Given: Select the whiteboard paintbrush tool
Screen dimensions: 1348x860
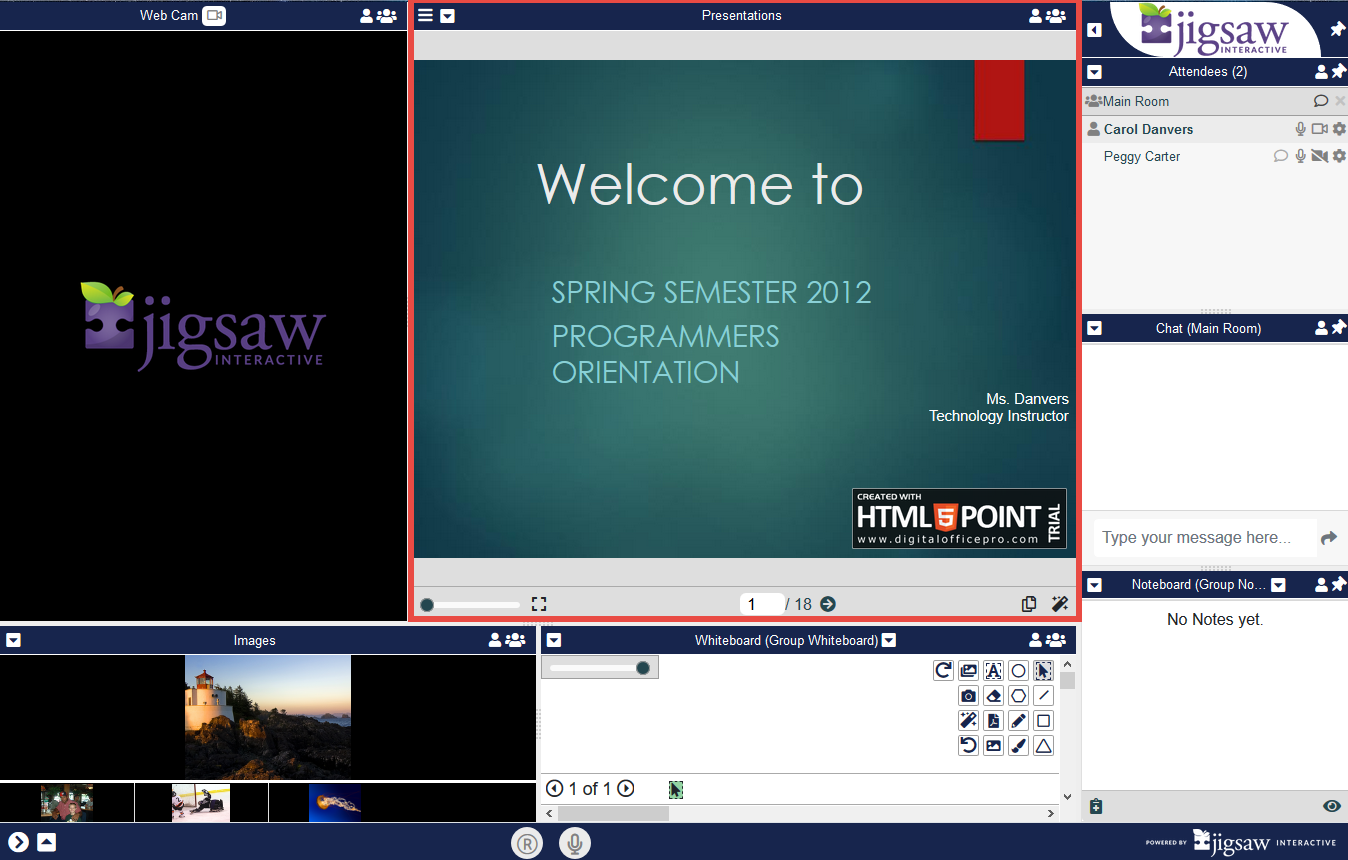Looking at the screenshot, I should [1018, 746].
